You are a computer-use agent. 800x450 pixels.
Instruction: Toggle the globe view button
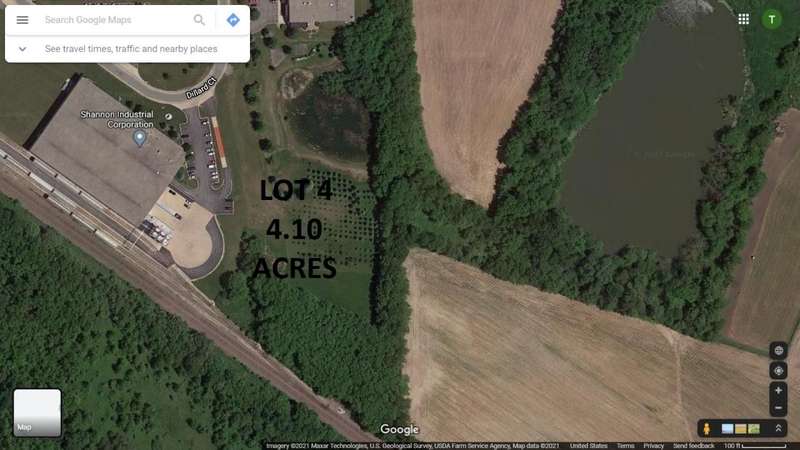point(779,351)
